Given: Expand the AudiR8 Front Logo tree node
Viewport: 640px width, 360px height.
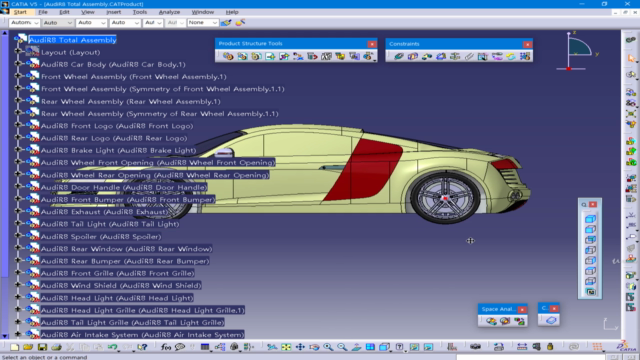Looking at the screenshot, I should coord(18,125).
